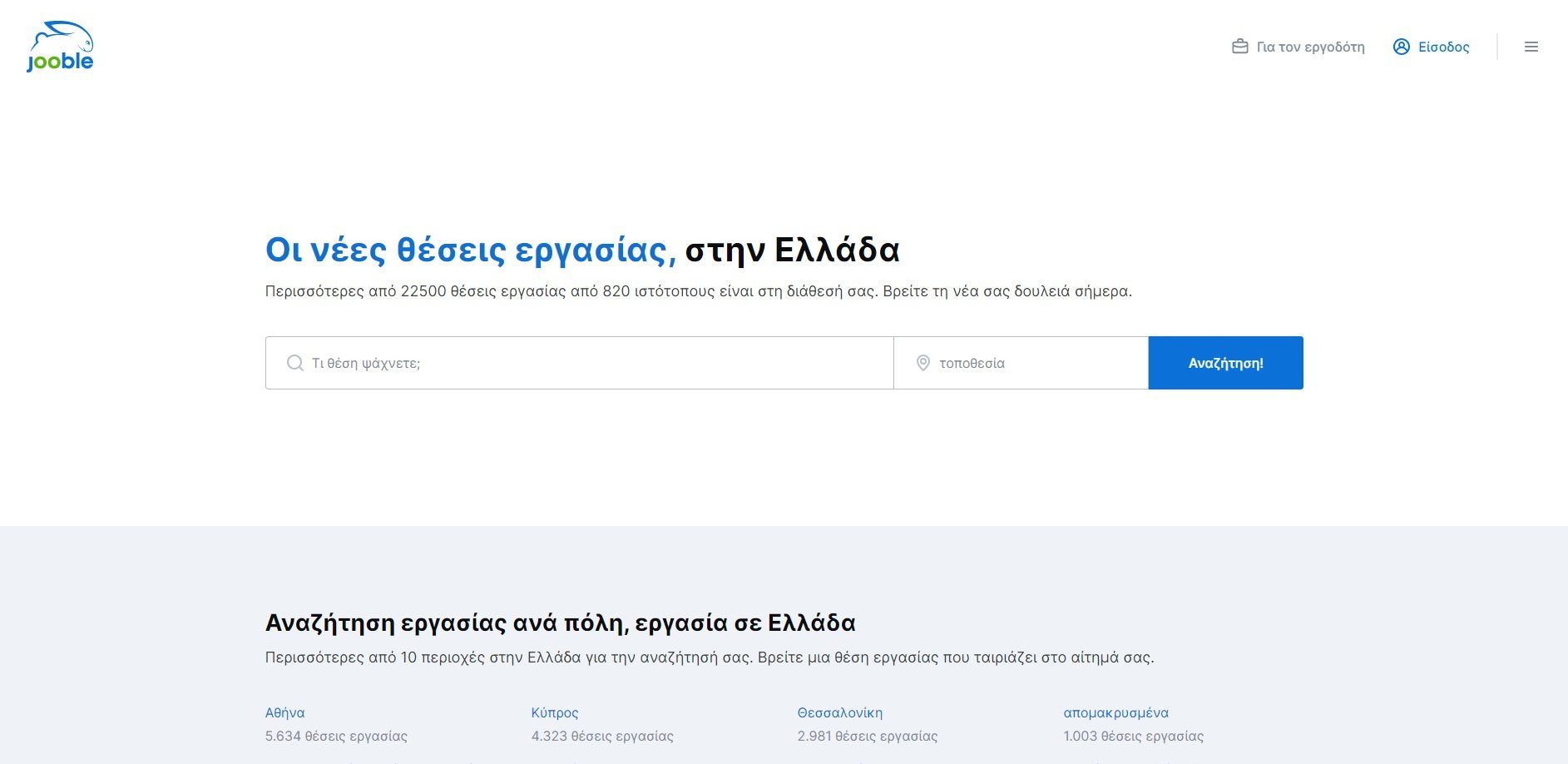Screen dimensions: 1568x764
Task: Open the Είσοδος login option
Action: pyautogui.click(x=1444, y=47)
